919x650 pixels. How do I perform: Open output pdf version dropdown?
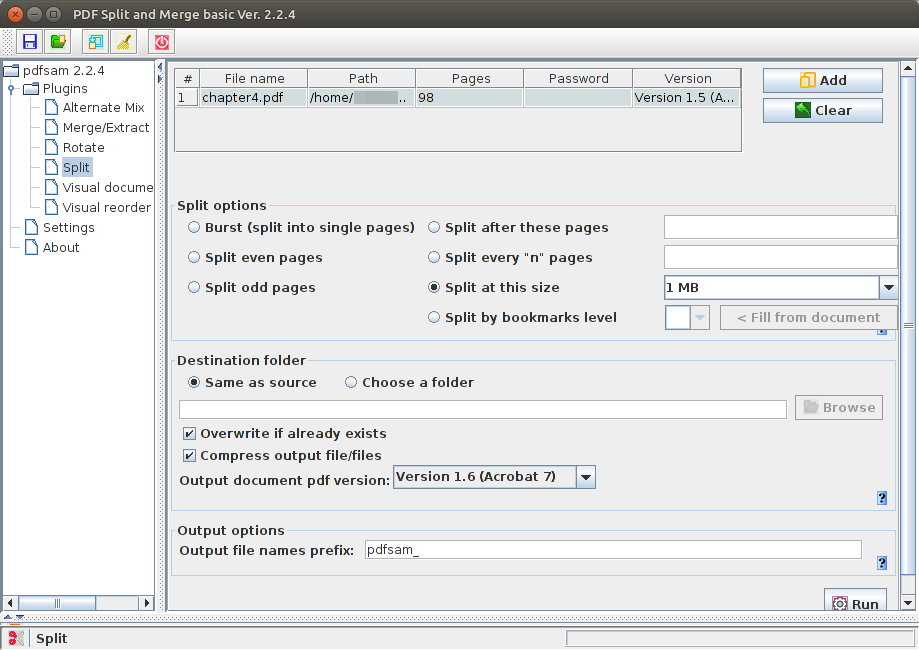[586, 477]
